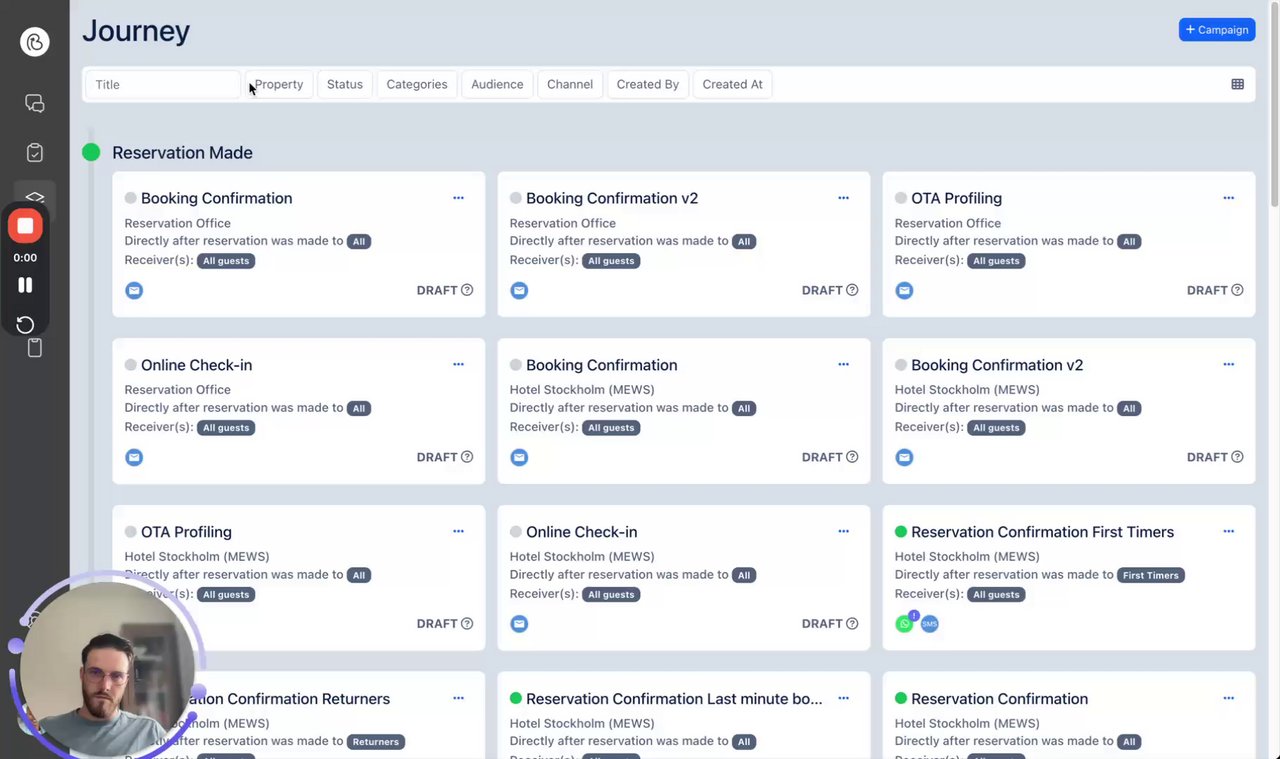Image resolution: width=1280 pixels, height=759 pixels.
Task: Open options menu for Reservation Confirmation Last minute card
Action: [x=843, y=699]
